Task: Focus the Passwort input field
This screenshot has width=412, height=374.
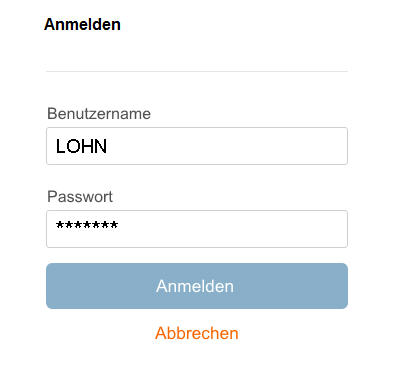Action: pyautogui.click(x=197, y=229)
